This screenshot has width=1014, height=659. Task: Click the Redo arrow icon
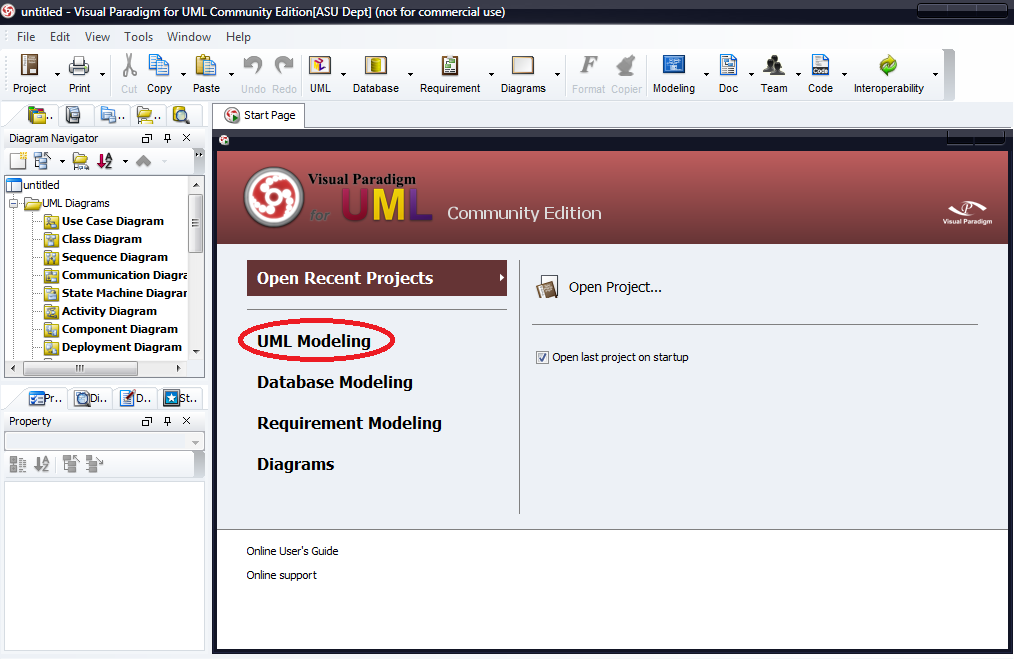(x=284, y=66)
